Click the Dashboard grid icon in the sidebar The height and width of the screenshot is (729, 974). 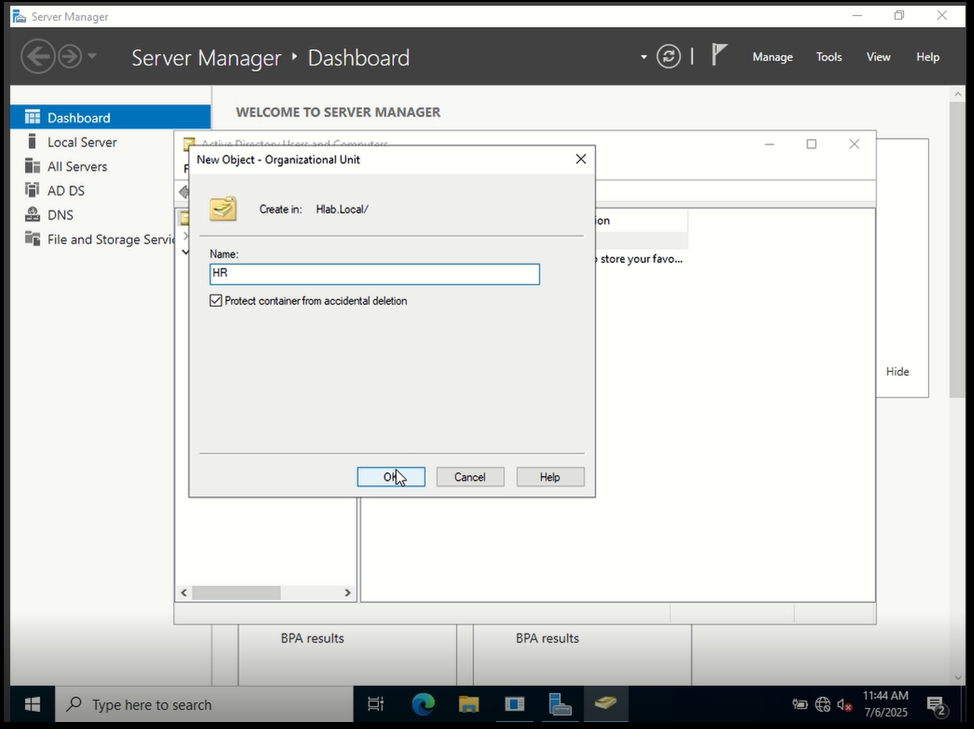tap(32, 117)
